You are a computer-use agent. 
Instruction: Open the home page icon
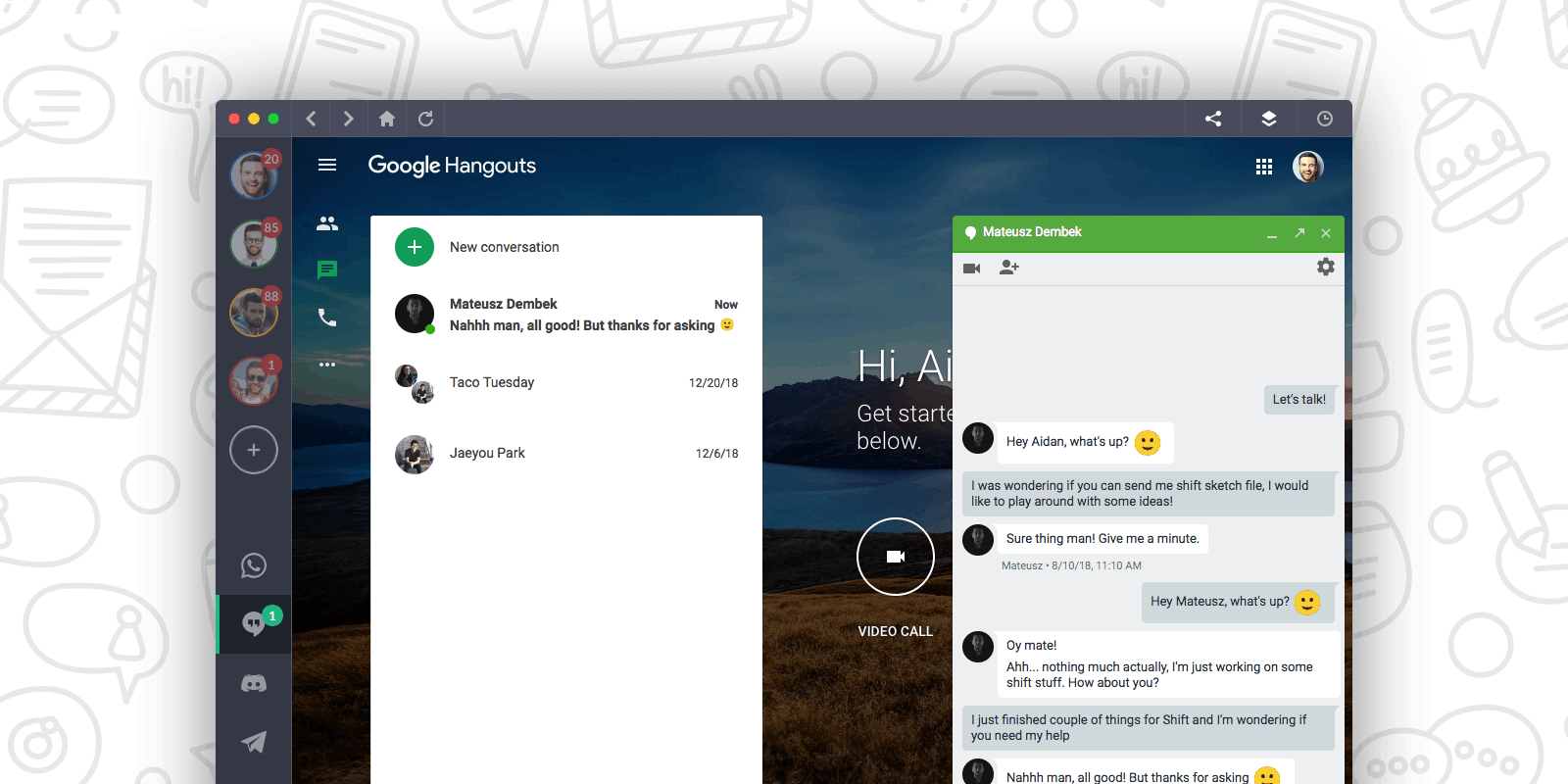(387, 119)
